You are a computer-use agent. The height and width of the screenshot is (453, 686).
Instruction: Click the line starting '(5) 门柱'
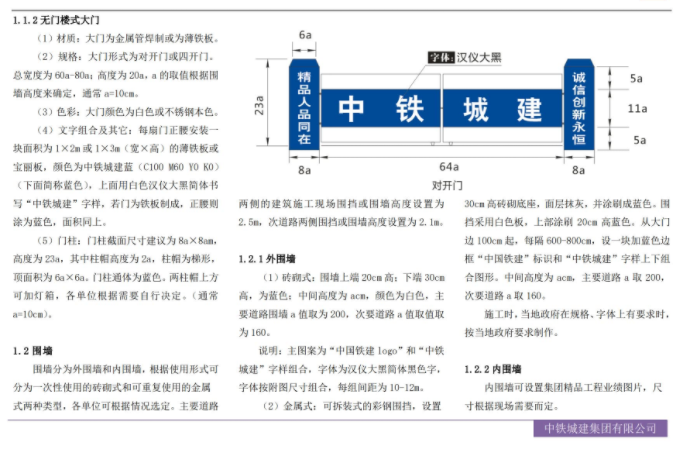point(127,241)
